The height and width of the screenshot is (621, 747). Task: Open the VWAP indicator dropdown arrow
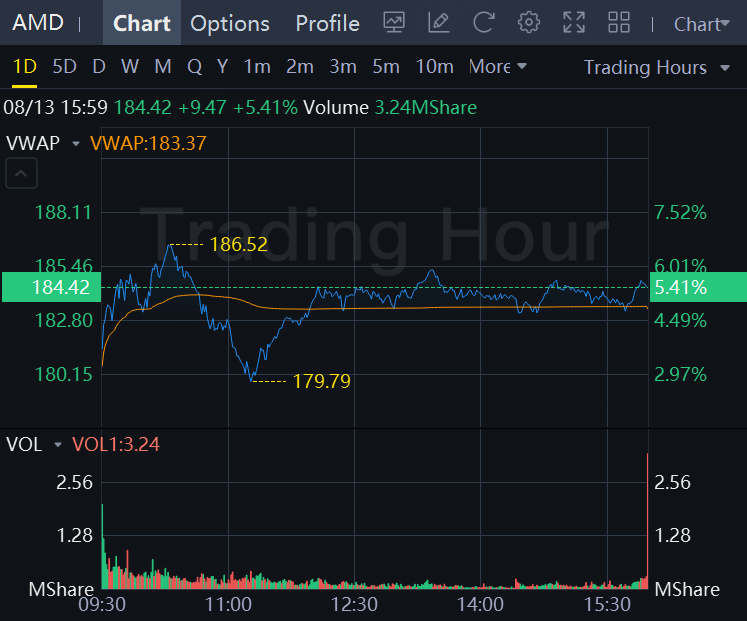point(76,143)
